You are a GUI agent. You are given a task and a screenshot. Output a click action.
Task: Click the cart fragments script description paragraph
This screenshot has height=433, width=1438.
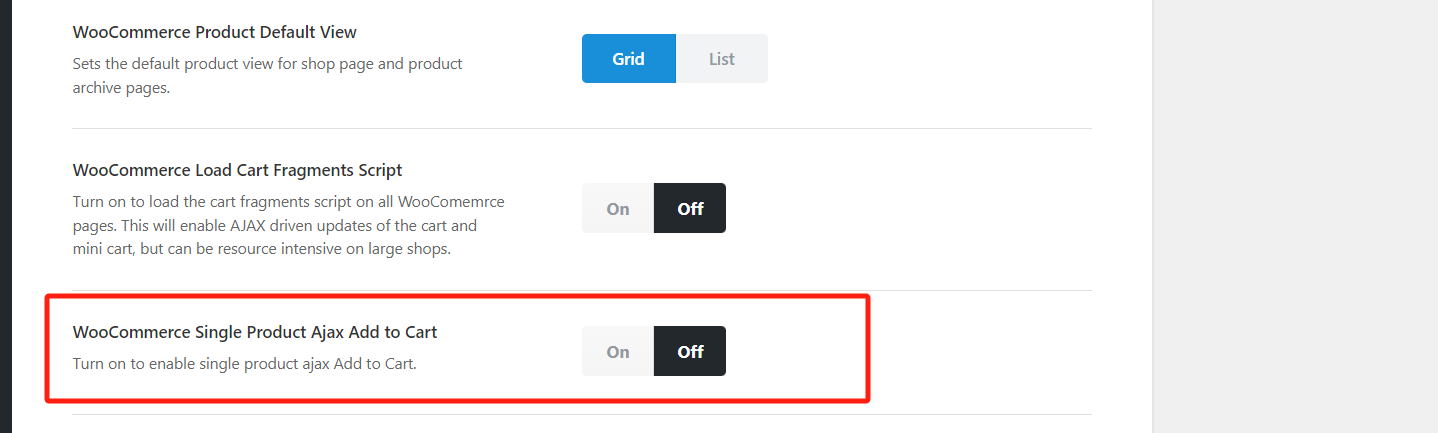[x=288, y=225]
